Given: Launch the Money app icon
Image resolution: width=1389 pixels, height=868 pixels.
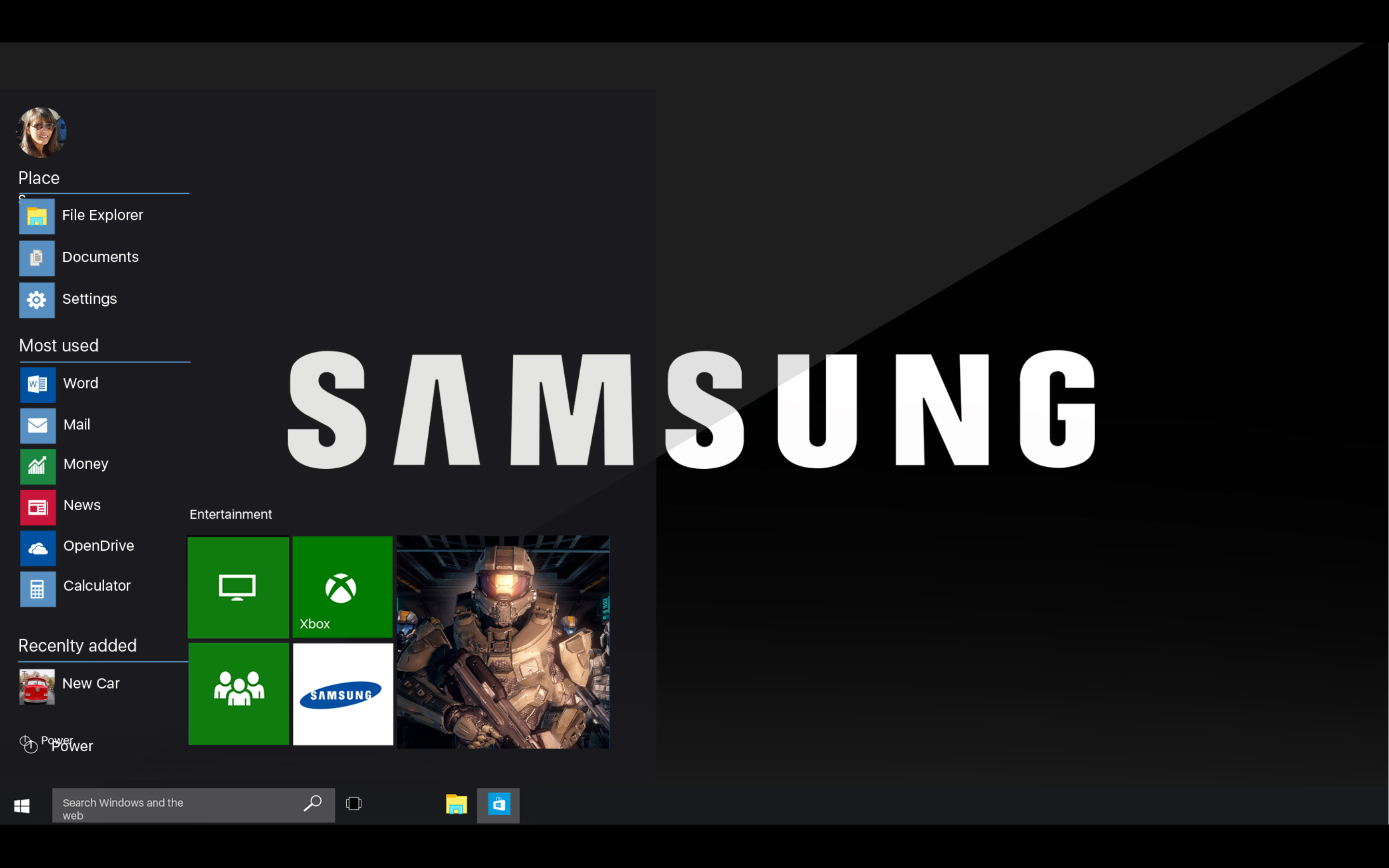Looking at the screenshot, I should pos(38,466).
